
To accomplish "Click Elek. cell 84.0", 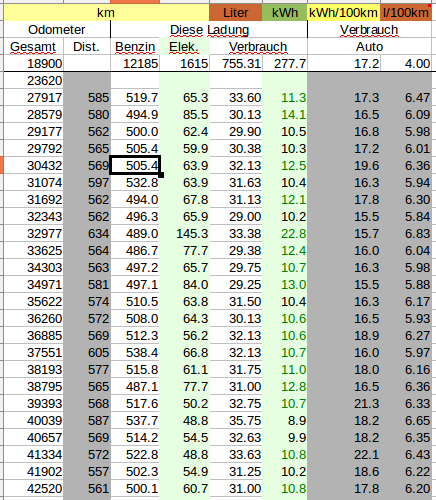I will 184,285.
